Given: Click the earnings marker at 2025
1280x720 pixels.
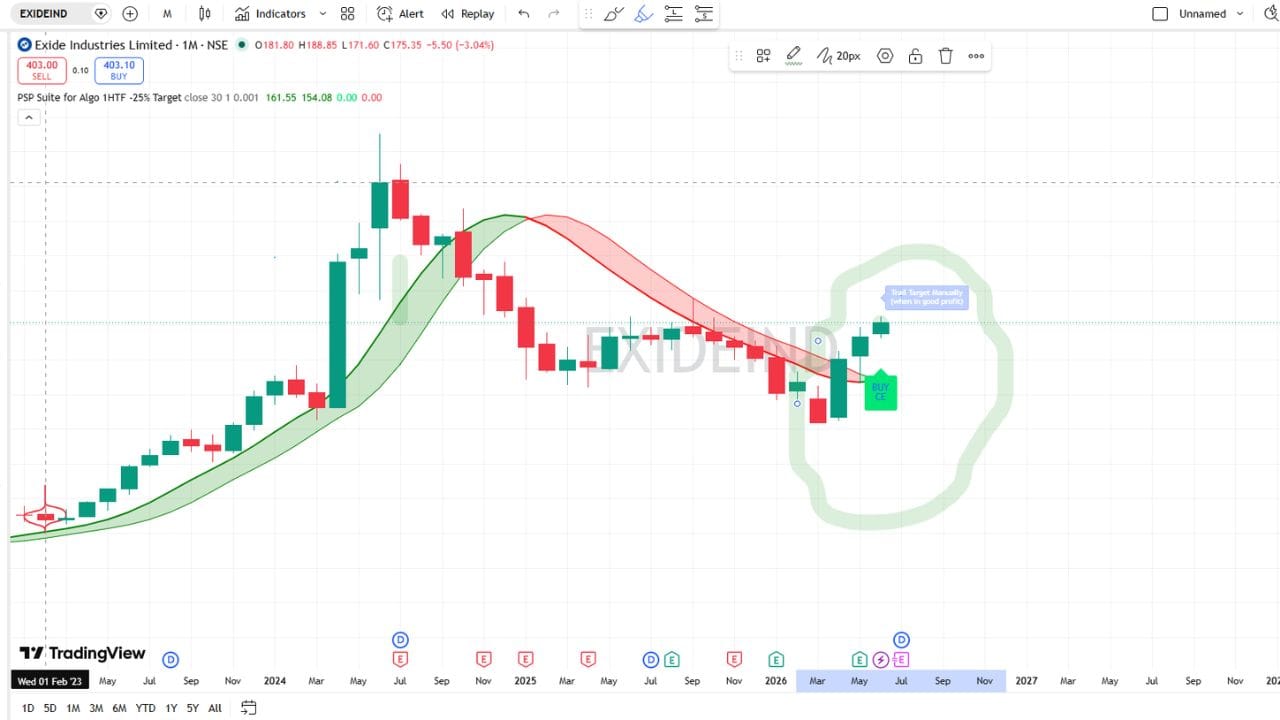Looking at the screenshot, I should [x=526, y=659].
